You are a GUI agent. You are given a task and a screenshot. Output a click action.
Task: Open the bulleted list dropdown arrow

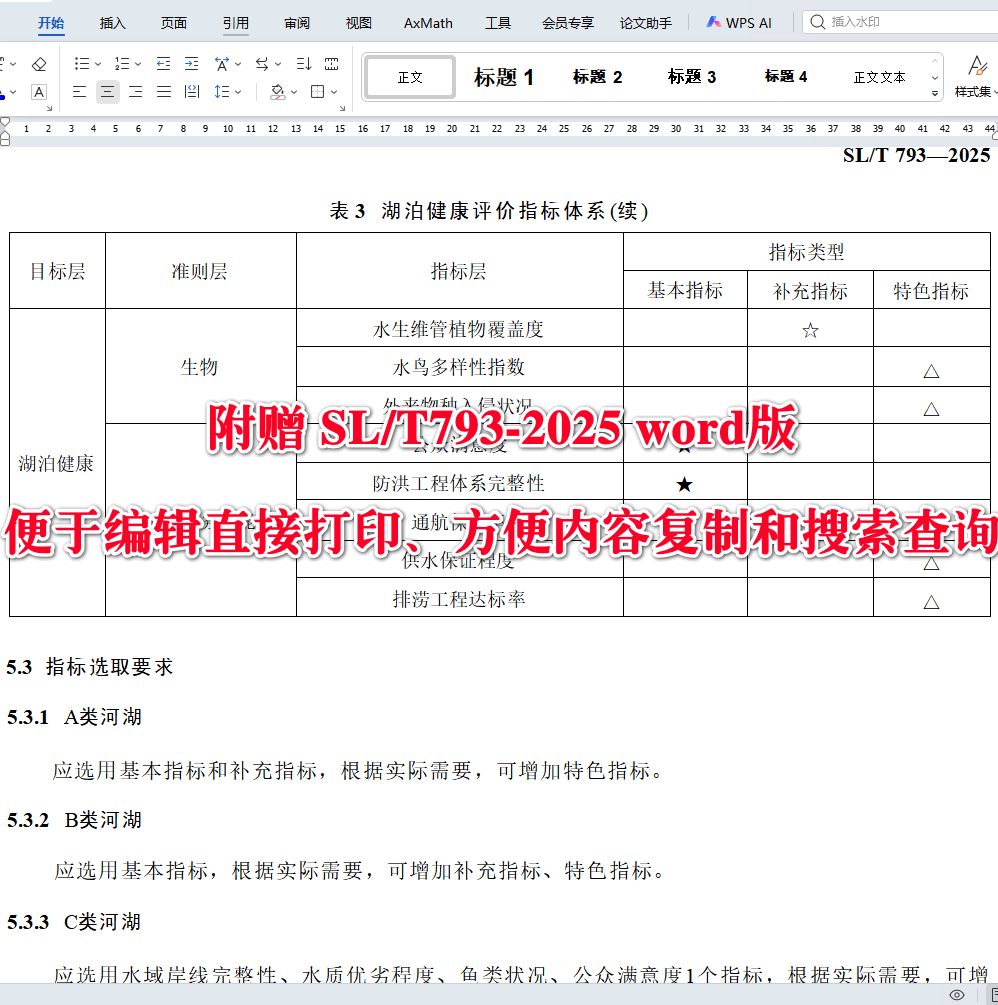[98, 64]
